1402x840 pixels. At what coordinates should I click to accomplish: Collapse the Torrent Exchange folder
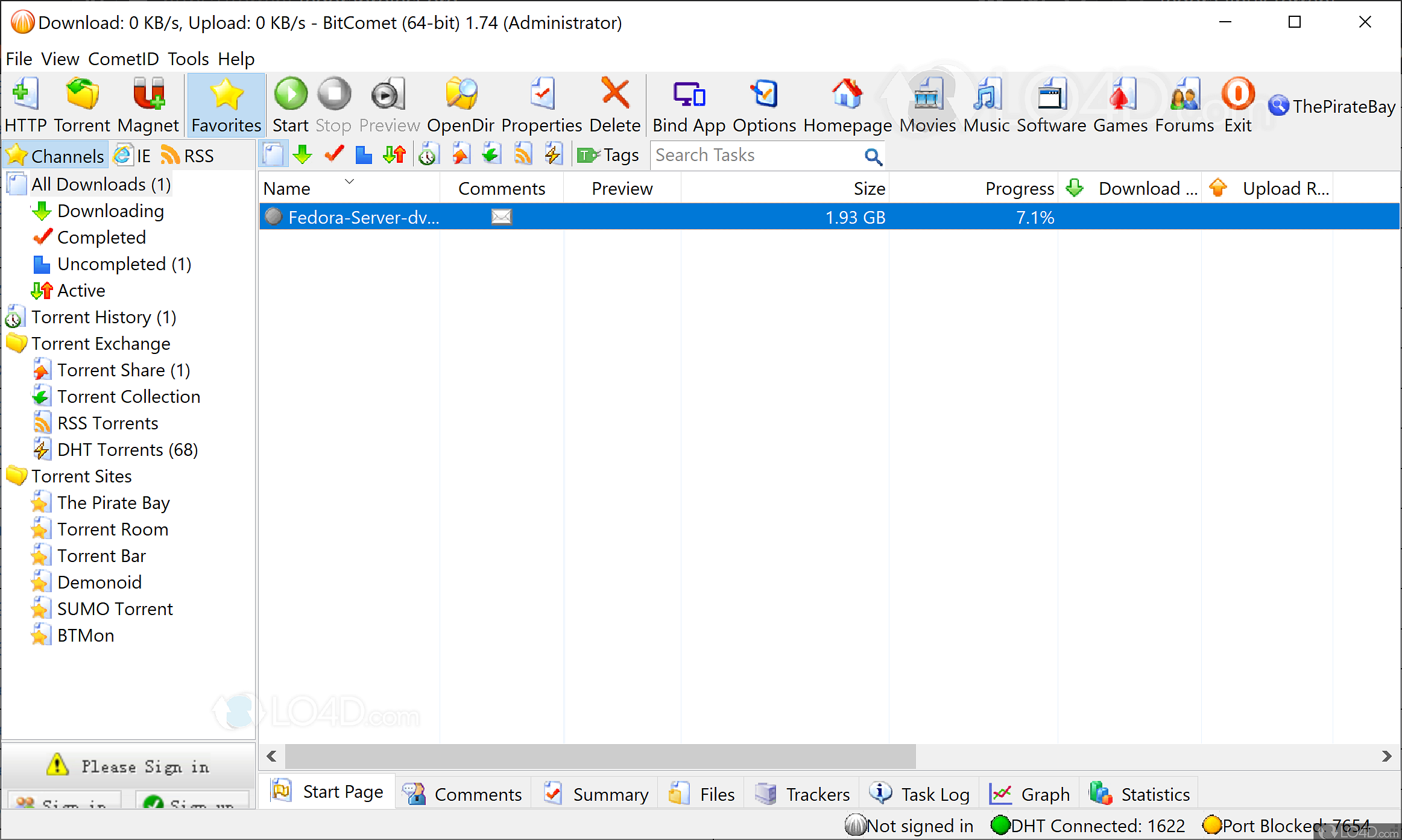(x=17, y=344)
